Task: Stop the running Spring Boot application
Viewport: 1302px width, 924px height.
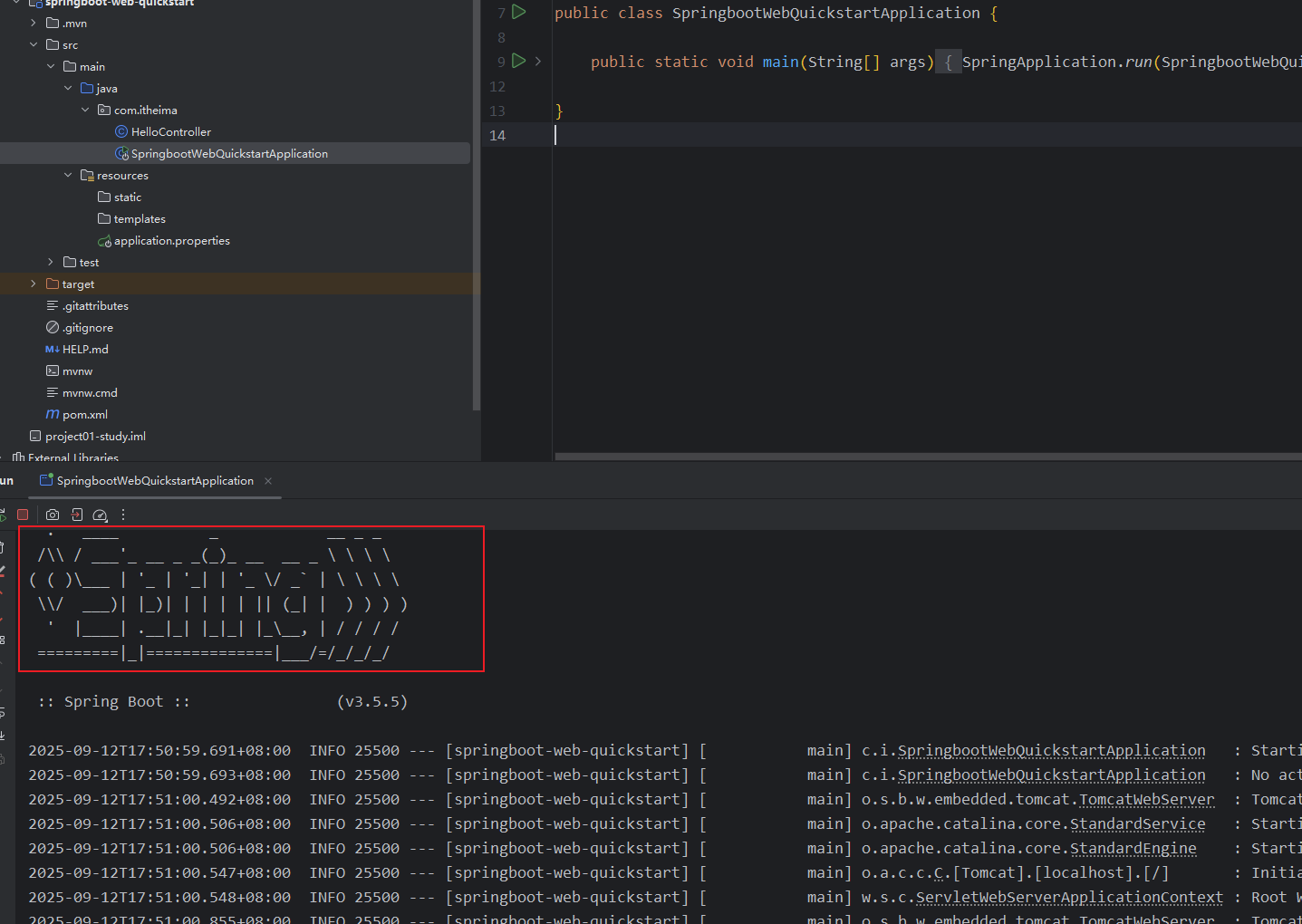Action: 24,515
